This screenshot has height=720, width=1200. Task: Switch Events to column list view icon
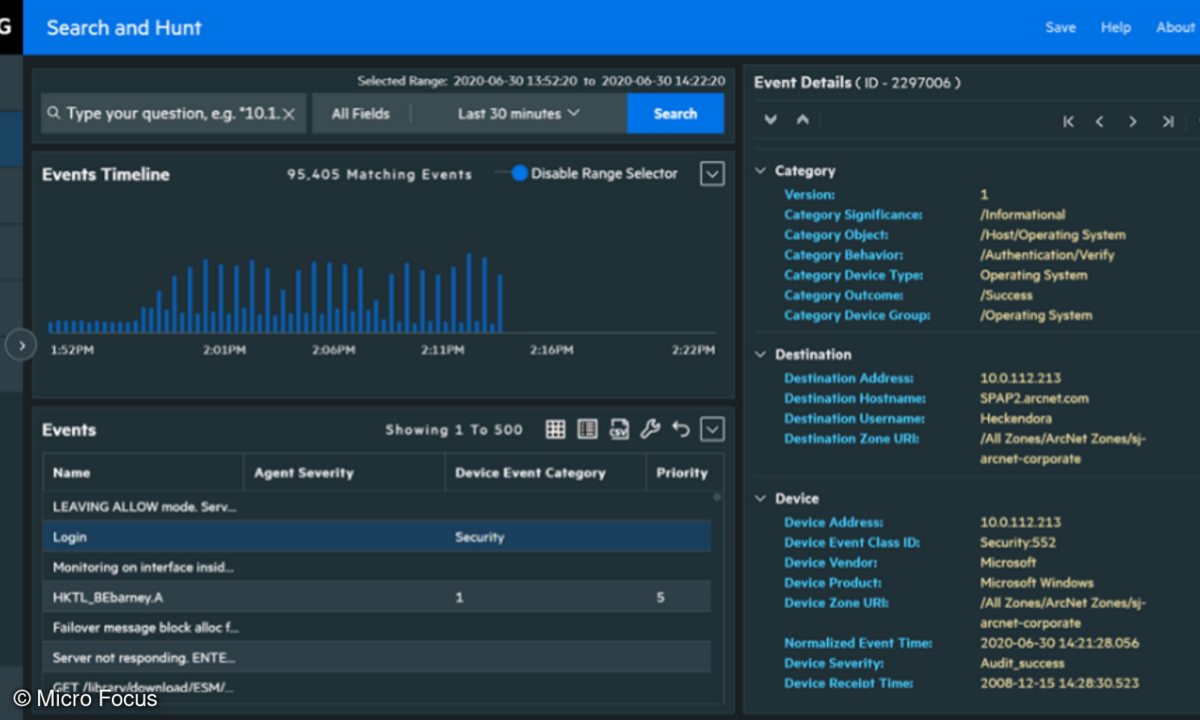[x=587, y=429]
